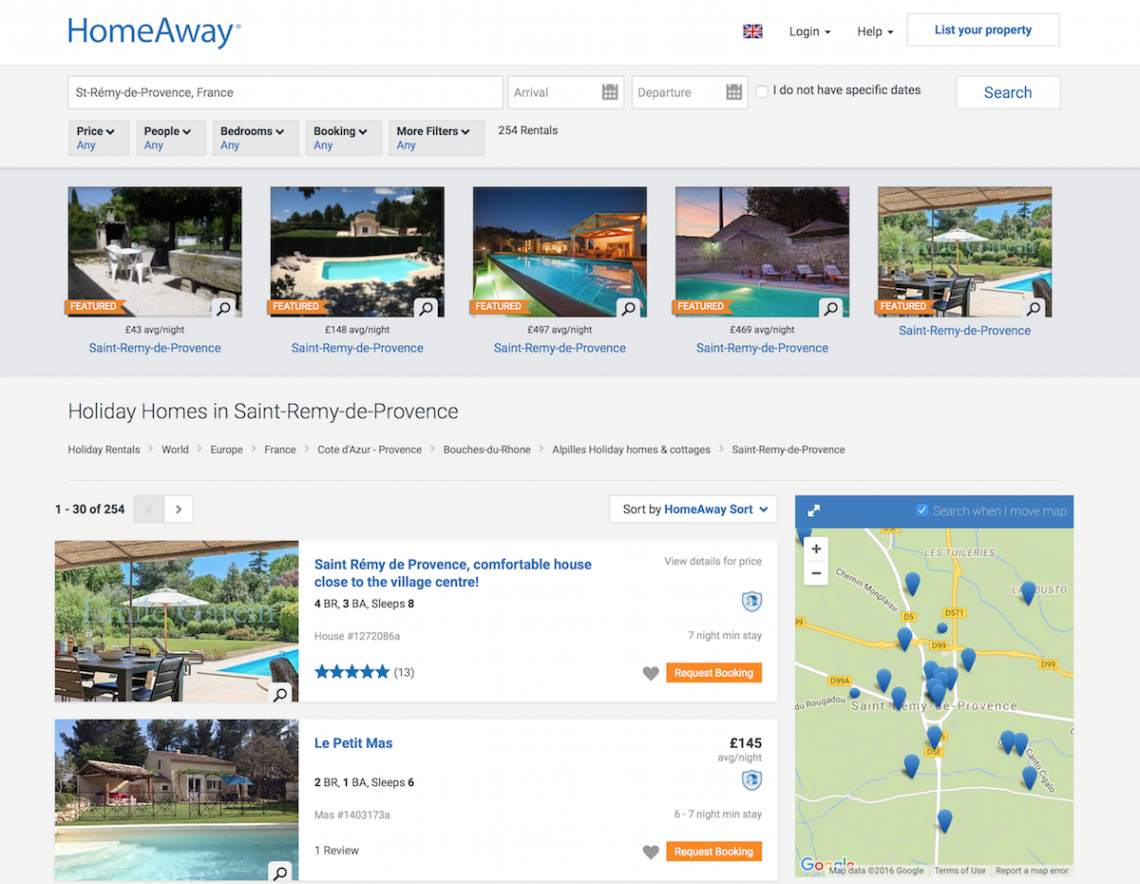Open the Sort by HomeAway Sort dropdown
This screenshot has width=1140, height=884.
pyautogui.click(x=694, y=509)
